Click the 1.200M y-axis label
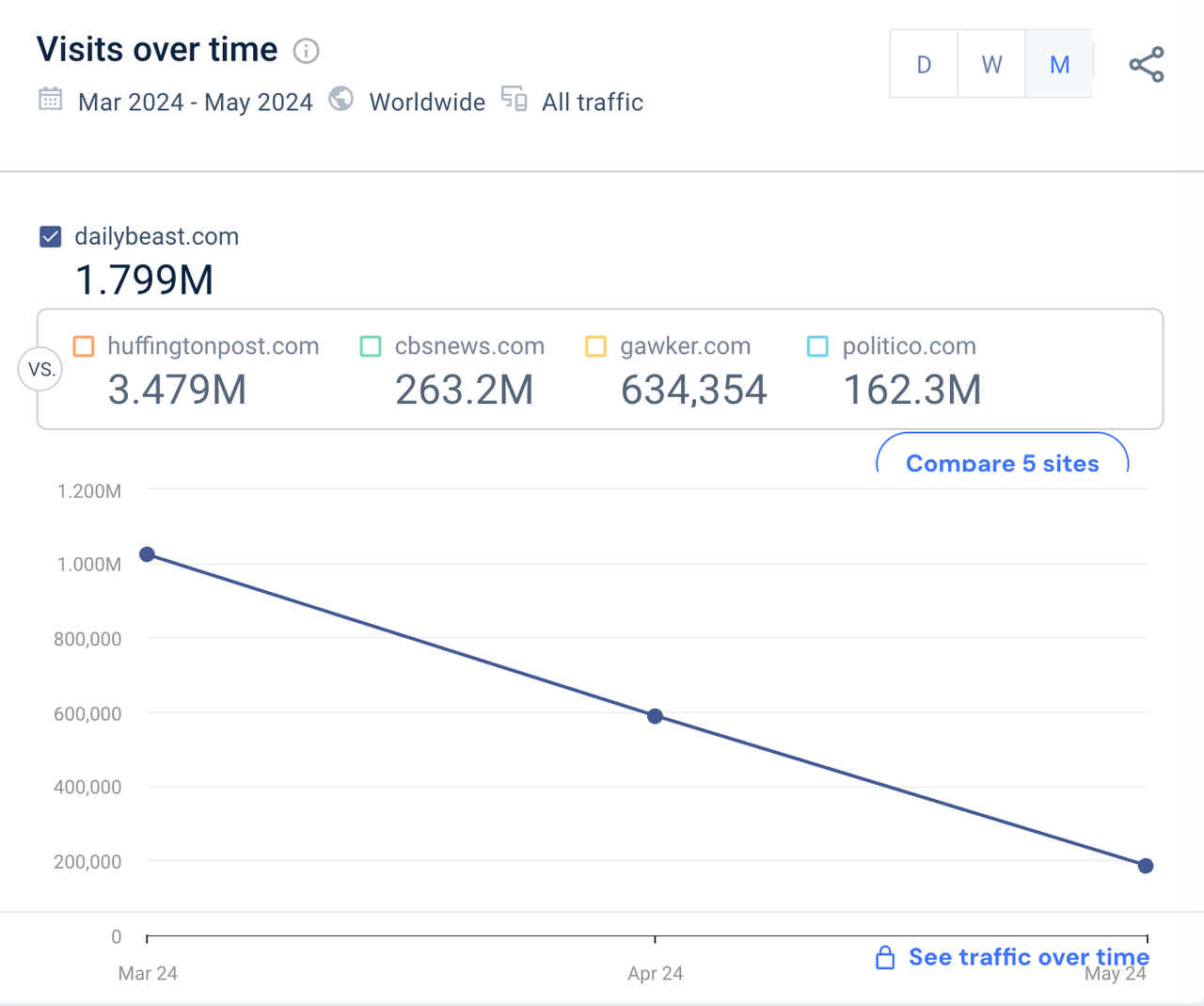Screen dimensions: 1204x1006 (x=89, y=490)
